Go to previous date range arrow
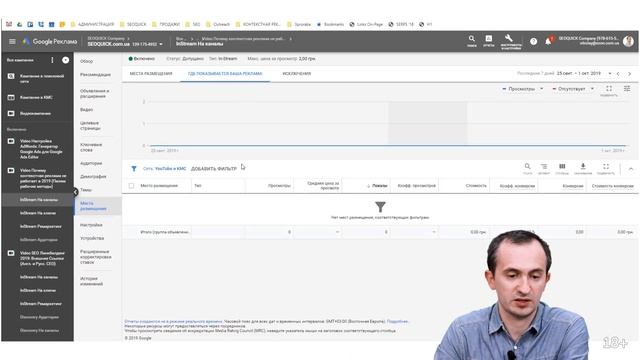 618,74
